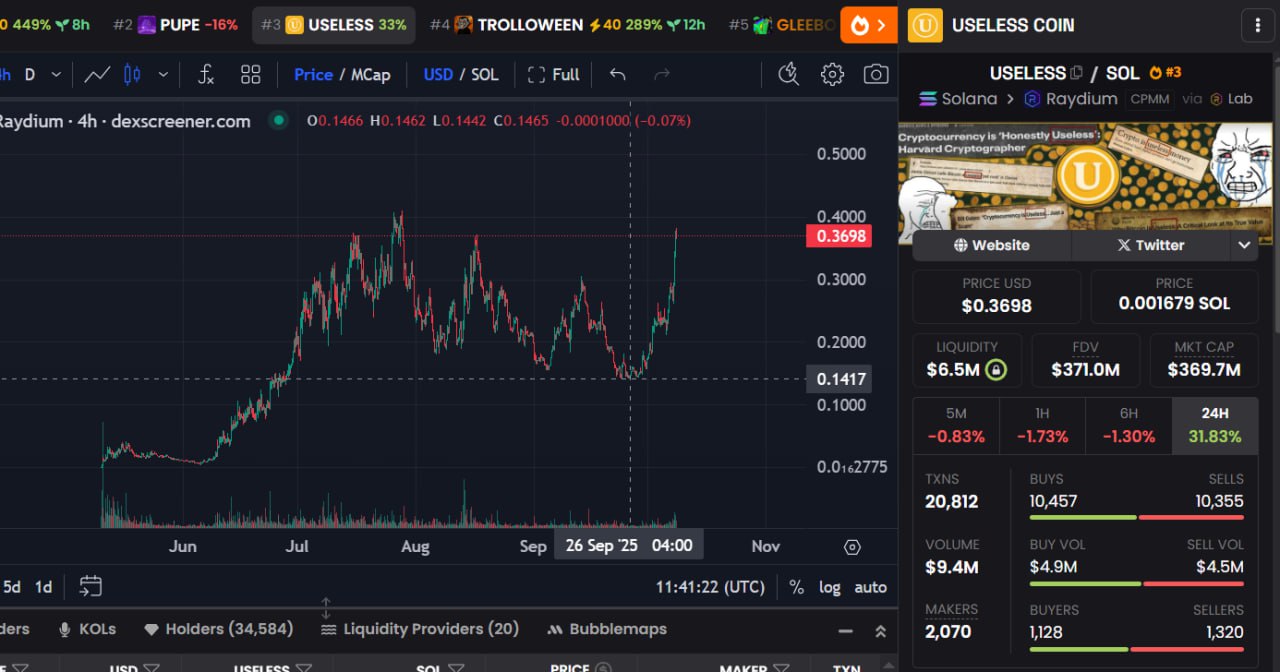Select the 6H price change timeframe
The image size is (1280, 672).
(1128, 425)
